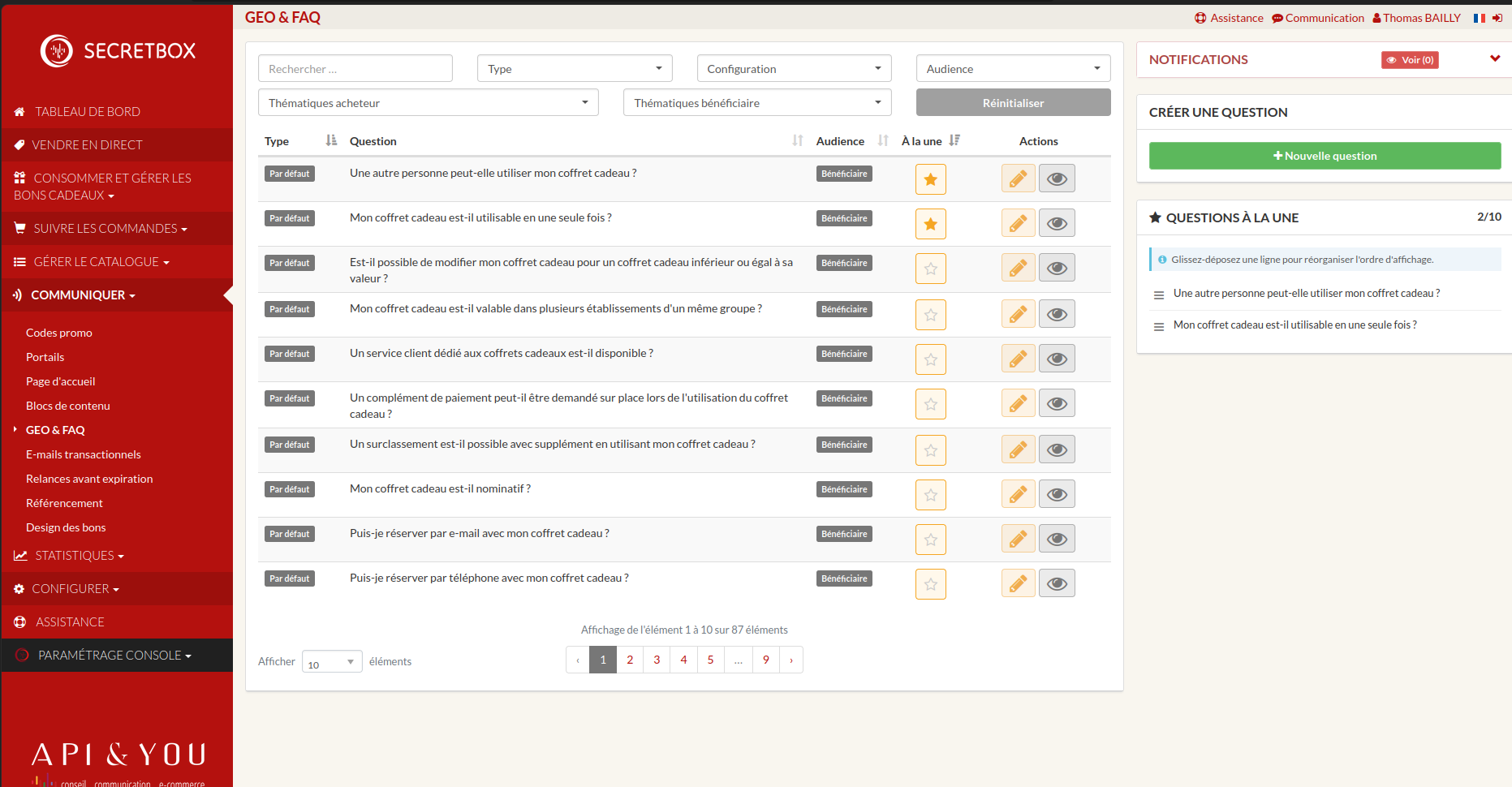Open Communication link in top bar

click(x=1318, y=18)
